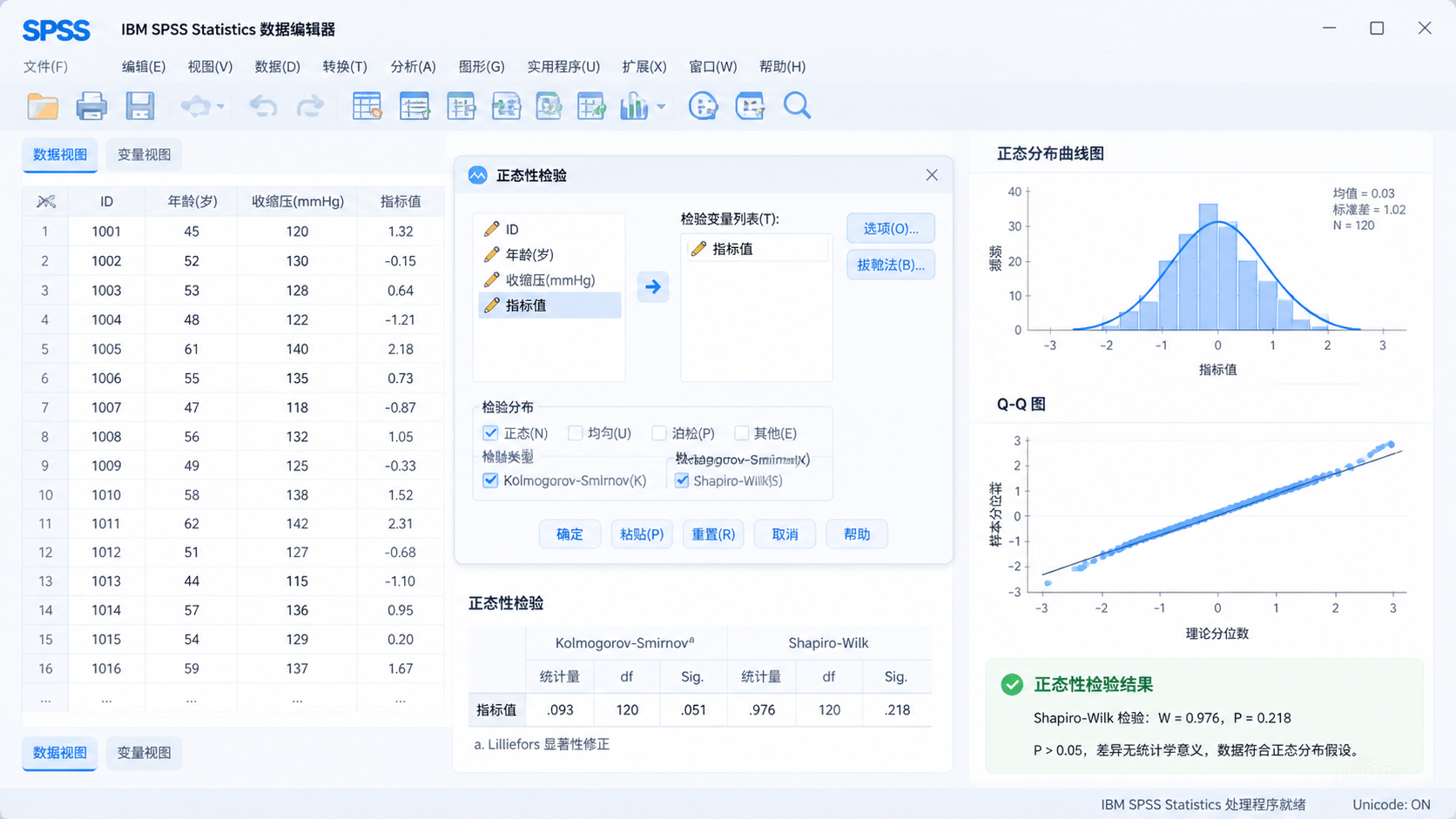Open file with the folder toolbar icon

coord(43,106)
